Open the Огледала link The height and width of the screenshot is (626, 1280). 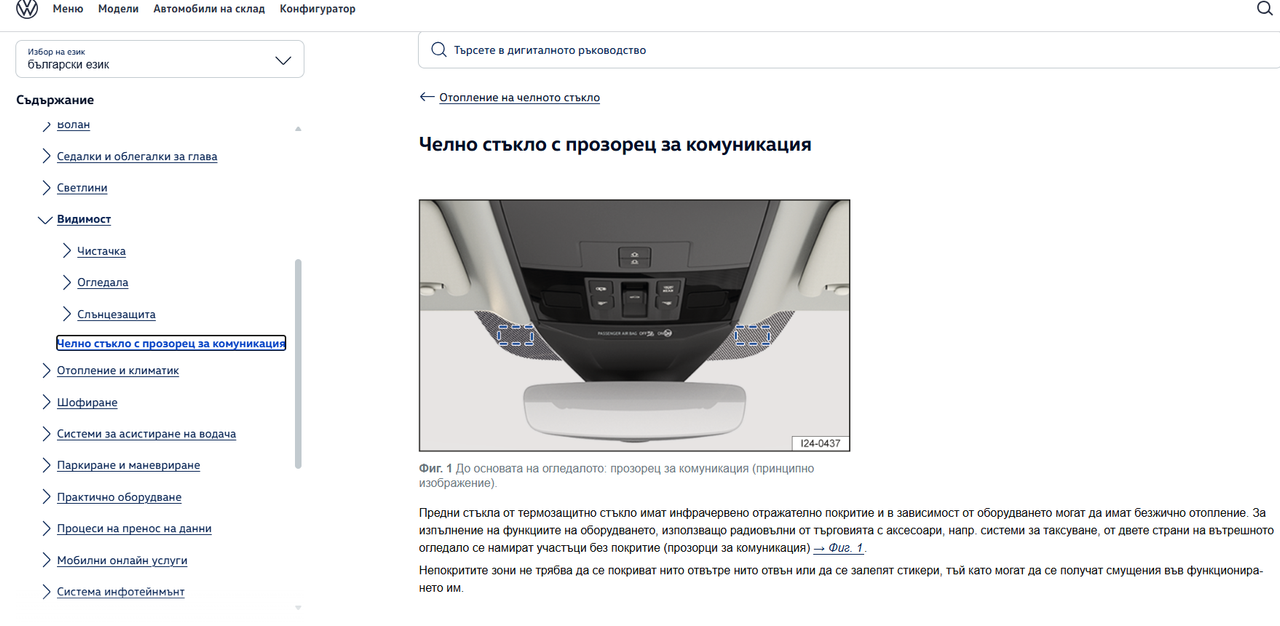(103, 283)
